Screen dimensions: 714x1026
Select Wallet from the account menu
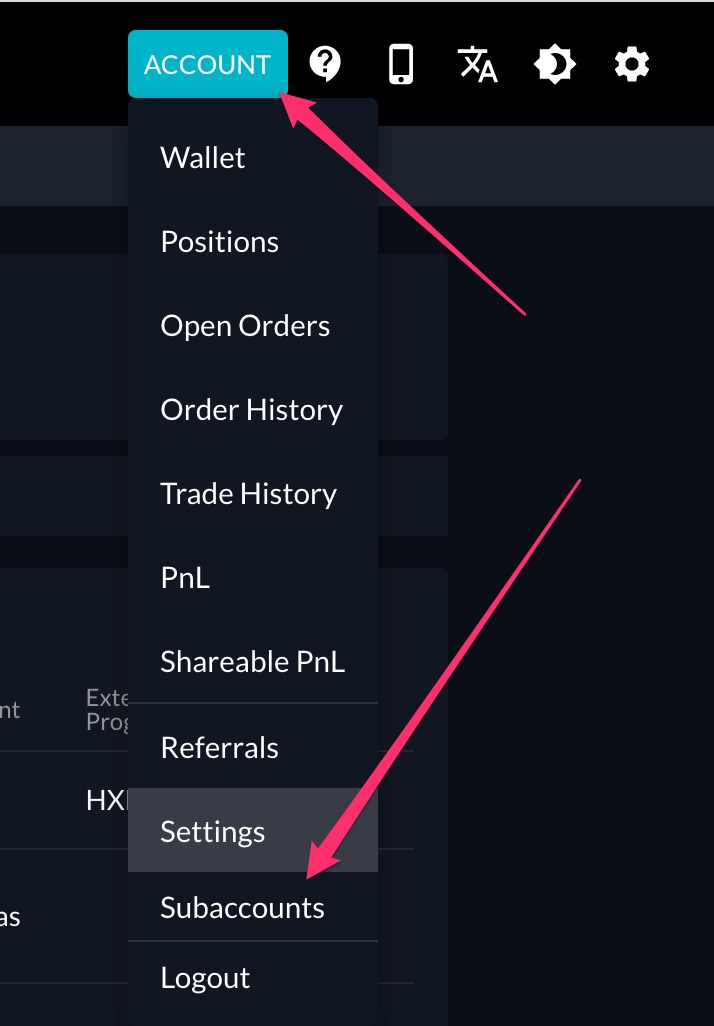202,157
